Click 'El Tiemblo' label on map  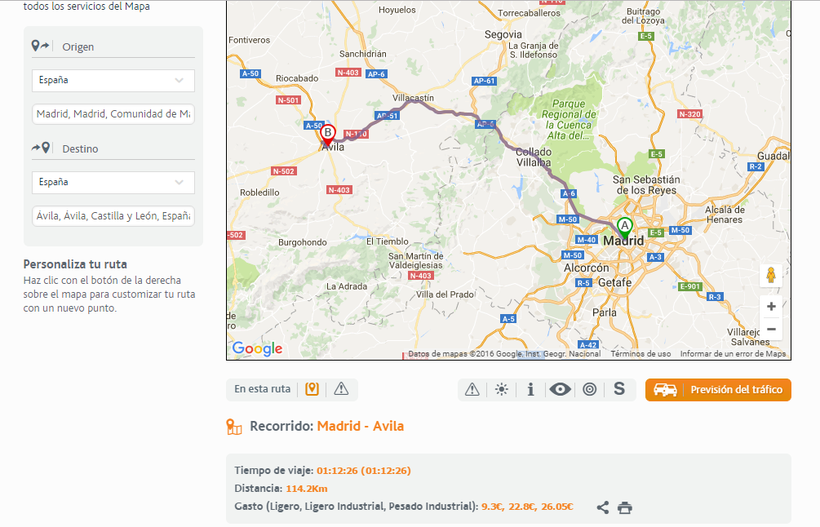pos(387,242)
